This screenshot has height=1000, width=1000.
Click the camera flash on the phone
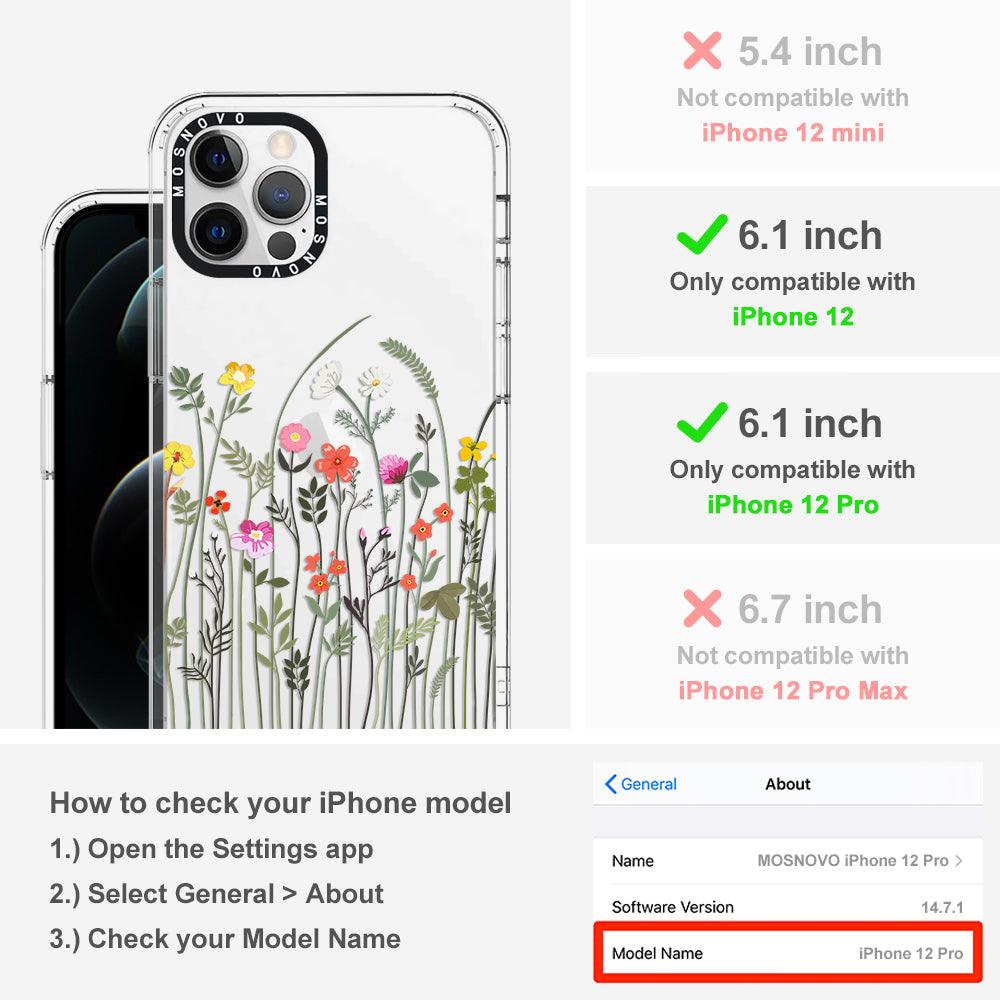pos(279,145)
